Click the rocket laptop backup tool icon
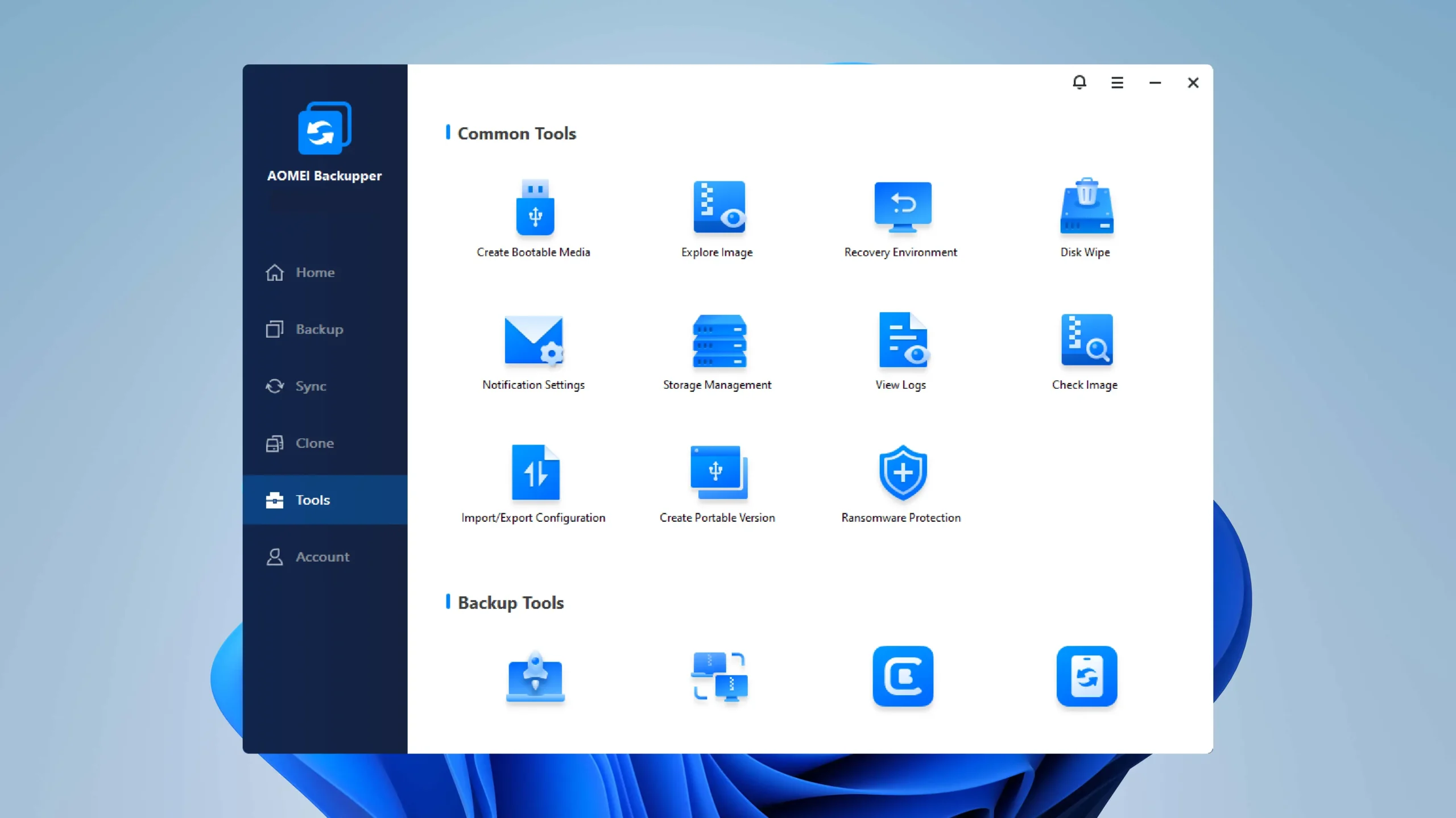 [535, 676]
